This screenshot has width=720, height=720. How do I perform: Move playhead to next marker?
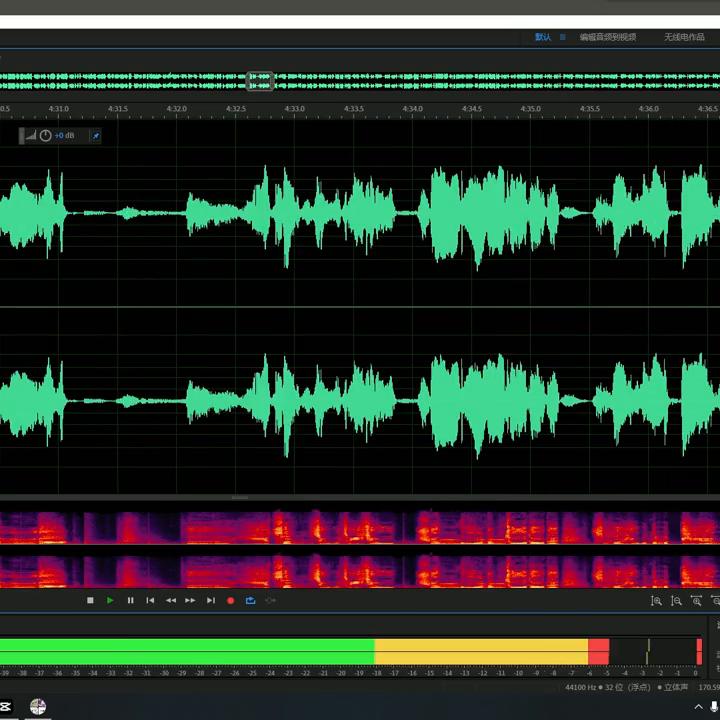[210, 600]
